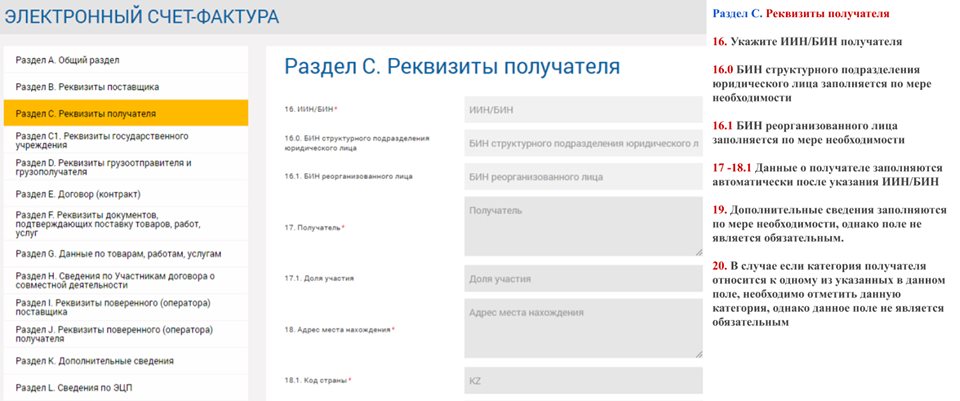Image resolution: width=960 pixels, height=401 pixels.
Task: Switch to Раздел G. Данные по товарам
Action: [x=125, y=254]
